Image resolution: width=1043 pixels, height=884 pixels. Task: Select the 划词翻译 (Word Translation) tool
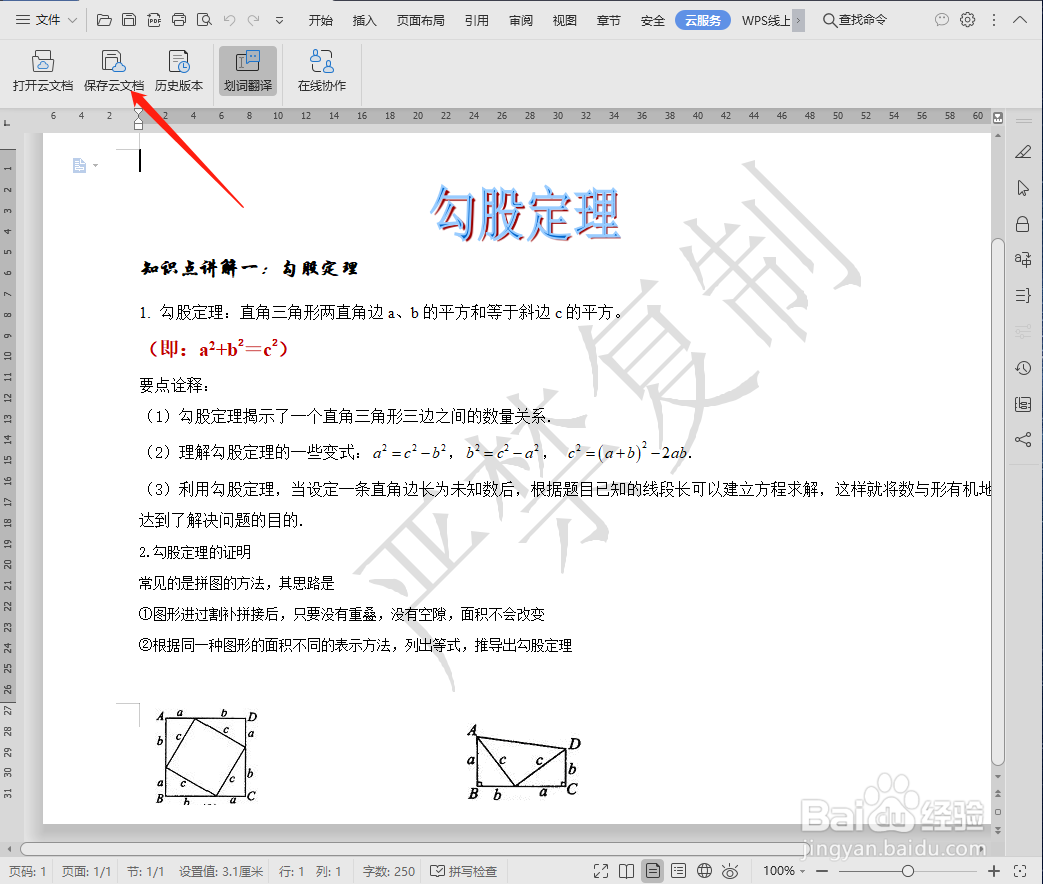[248, 70]
